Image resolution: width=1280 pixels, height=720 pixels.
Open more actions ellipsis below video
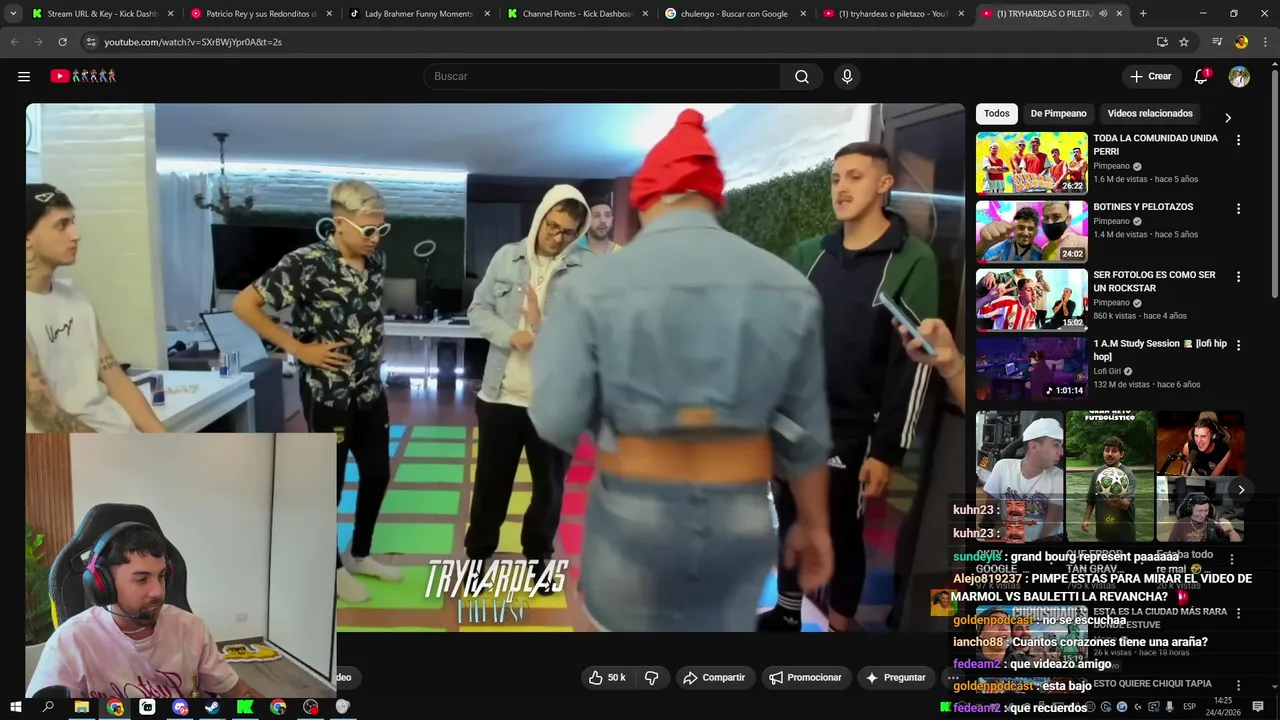pos(952,677)
